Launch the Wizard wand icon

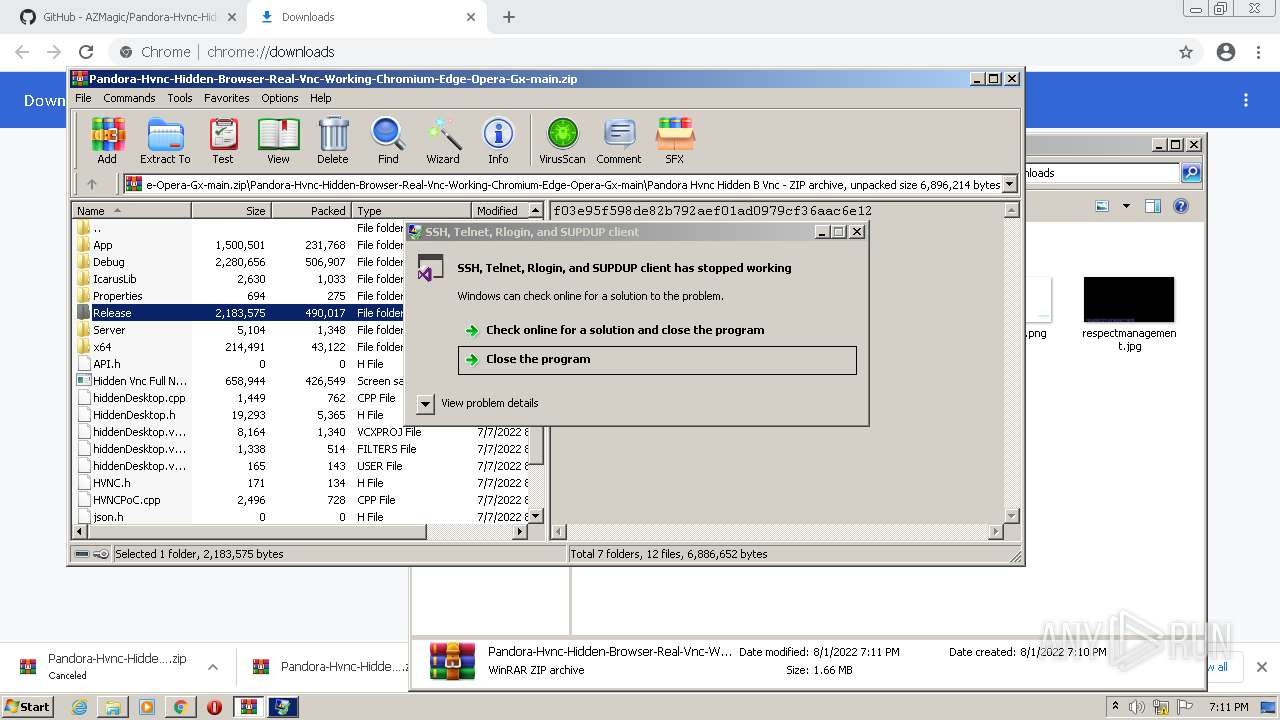click(x=443, y=140)
